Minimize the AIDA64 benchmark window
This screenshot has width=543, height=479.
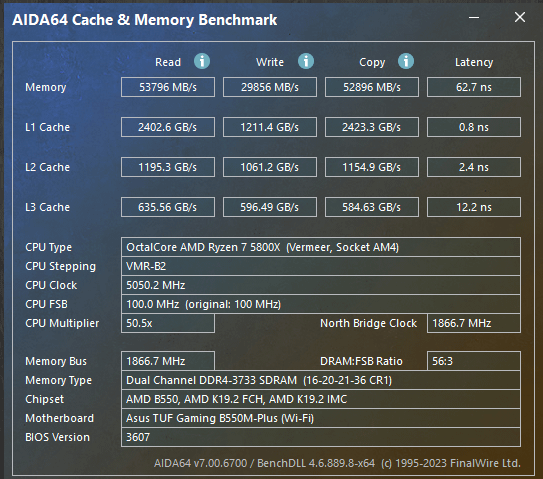tap(474, 17)
